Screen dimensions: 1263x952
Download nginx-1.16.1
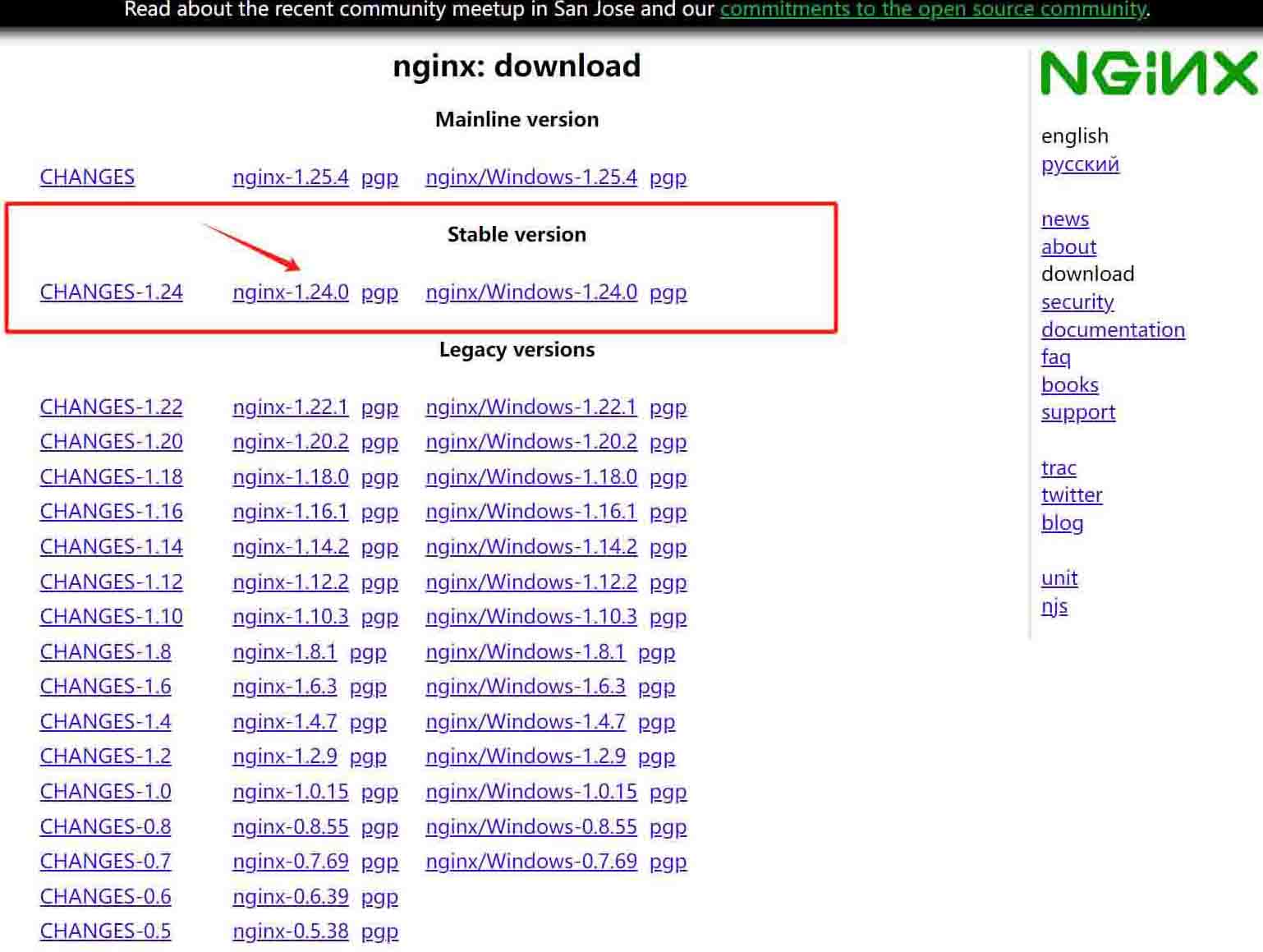click(291, 512)
